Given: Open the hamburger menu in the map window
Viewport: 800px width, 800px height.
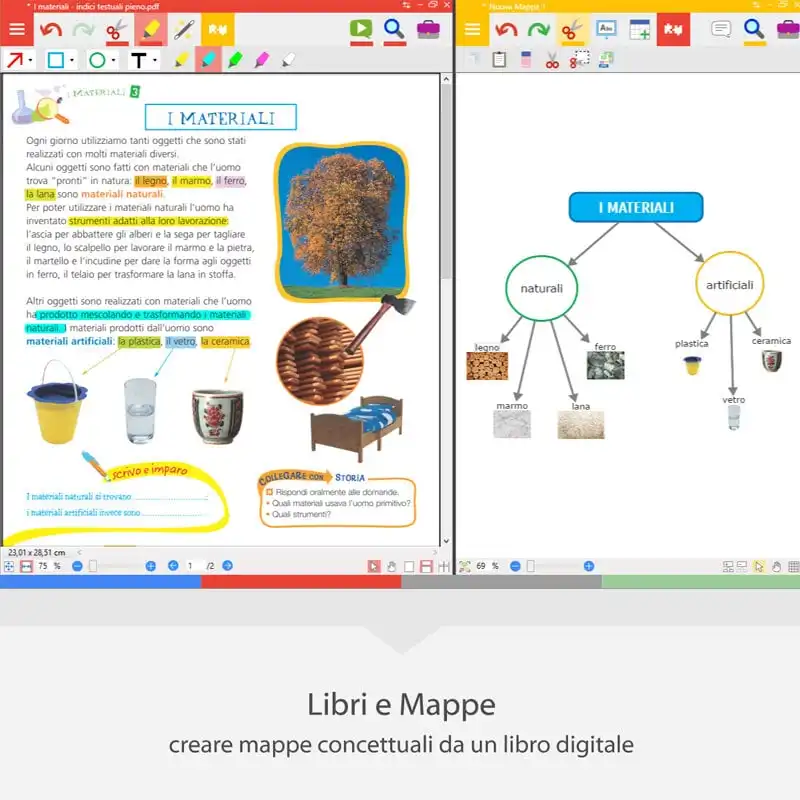Looking at the screenshot, I should pyautogui.click(x=472, y=29).
